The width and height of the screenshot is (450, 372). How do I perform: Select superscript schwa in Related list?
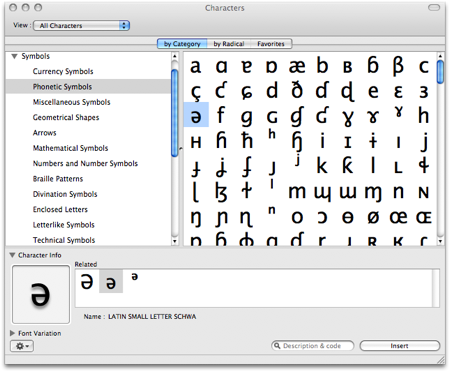(x=134, y=276)
